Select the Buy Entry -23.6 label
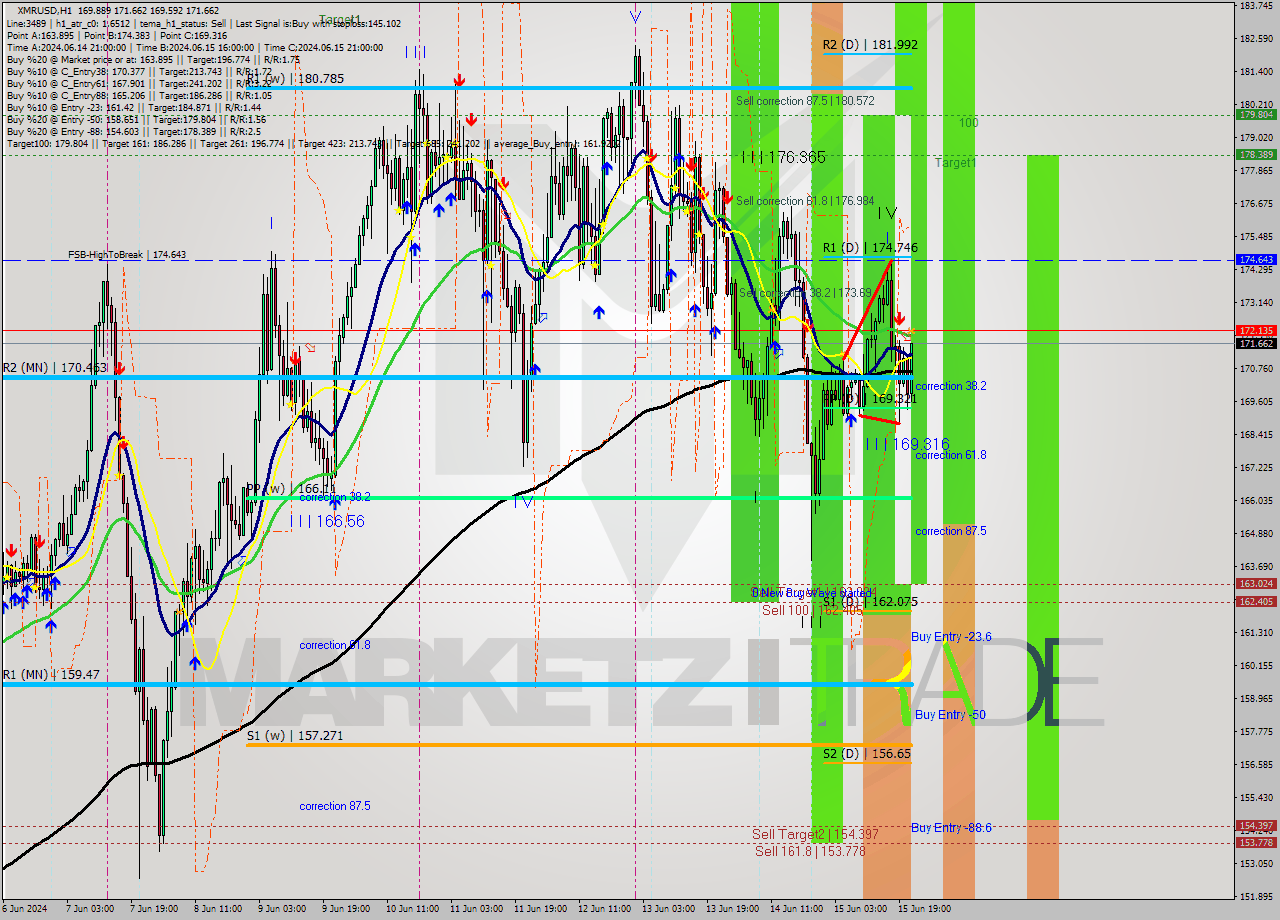The height and width of the screenshot is (920, 1280). click(951, 637)
